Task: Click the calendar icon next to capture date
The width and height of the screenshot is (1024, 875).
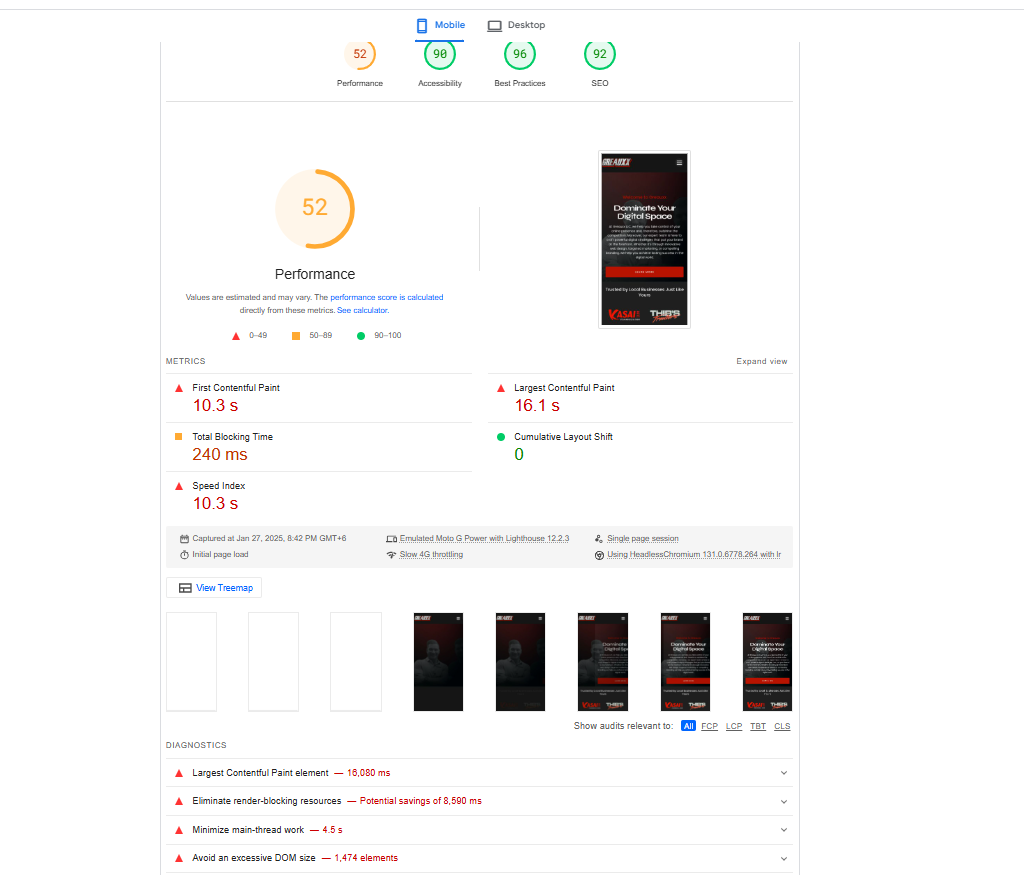Action: (184, 538)
